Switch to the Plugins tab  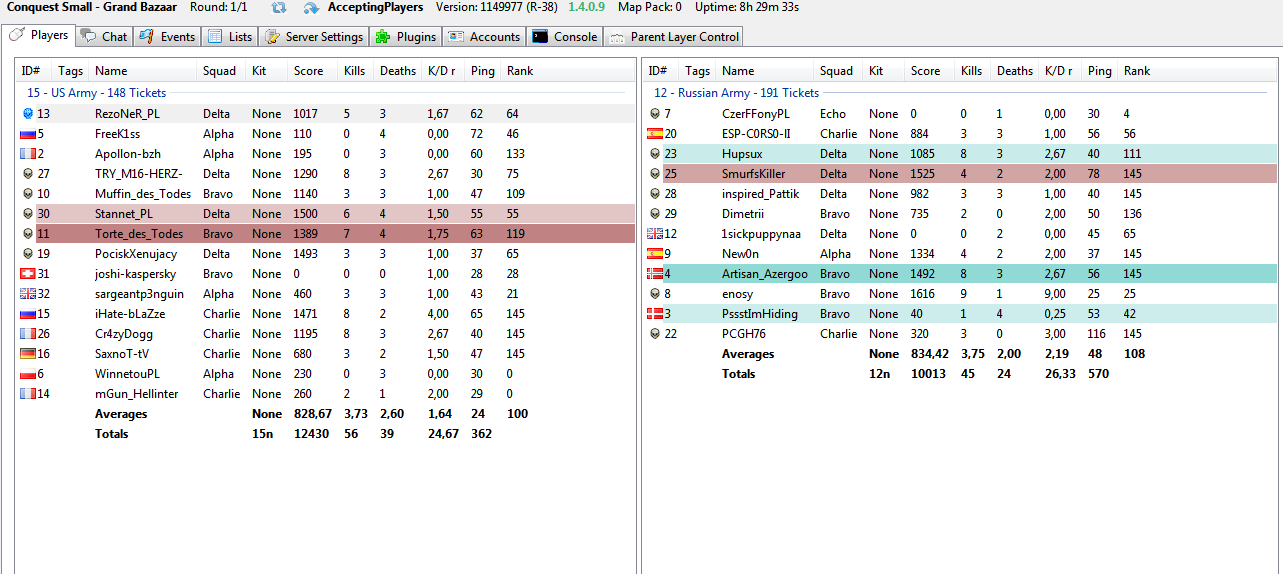coord(406,37)
